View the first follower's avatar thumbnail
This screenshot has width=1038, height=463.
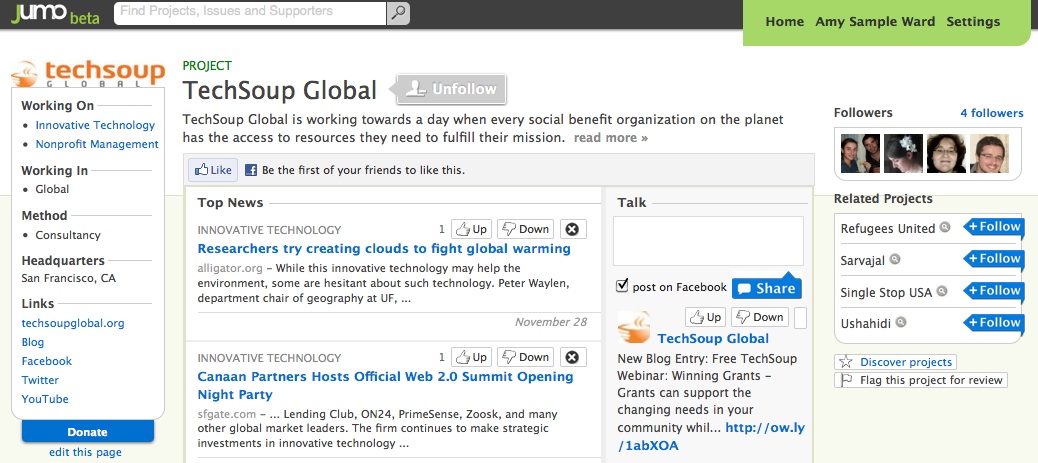(860, 154)
